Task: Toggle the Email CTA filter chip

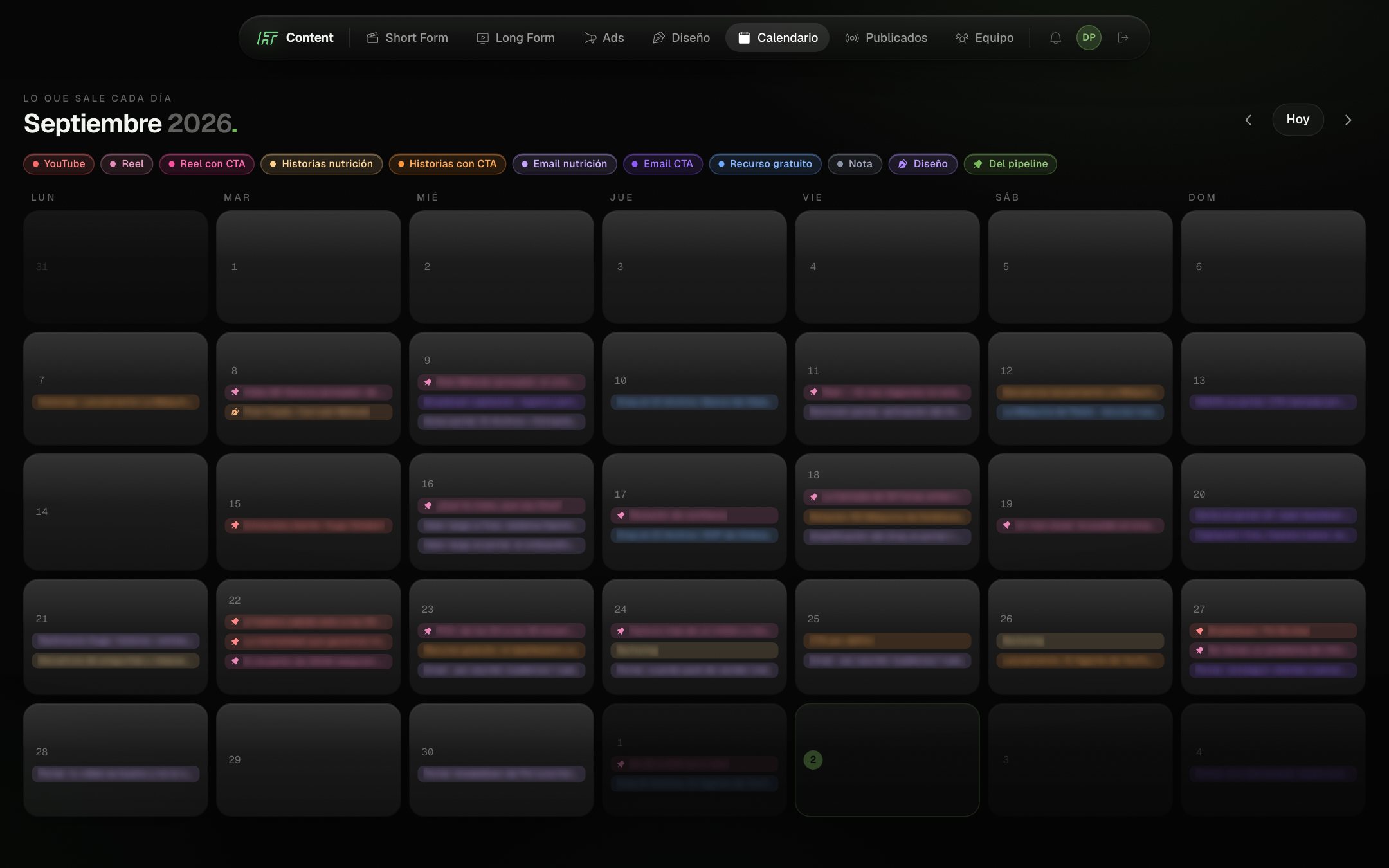Action: (x=663, y=164)
